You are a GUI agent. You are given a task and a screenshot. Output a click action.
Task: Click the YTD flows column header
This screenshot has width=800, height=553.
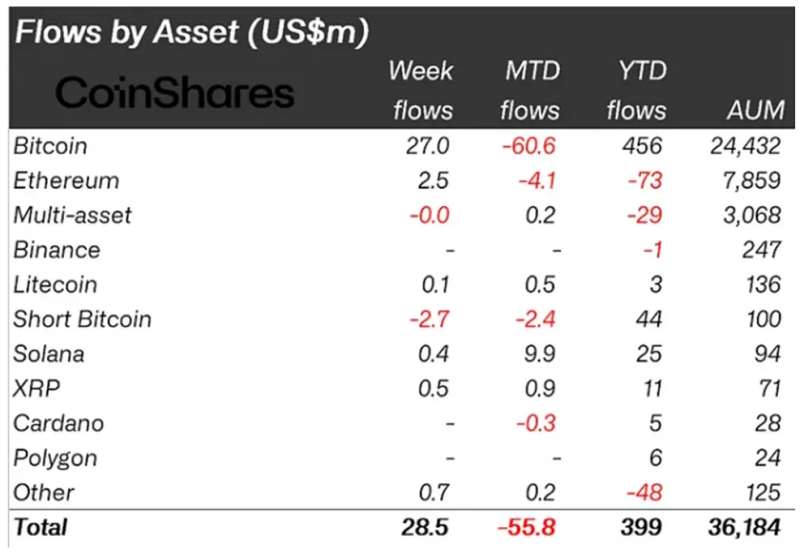(x=636, y=90)
